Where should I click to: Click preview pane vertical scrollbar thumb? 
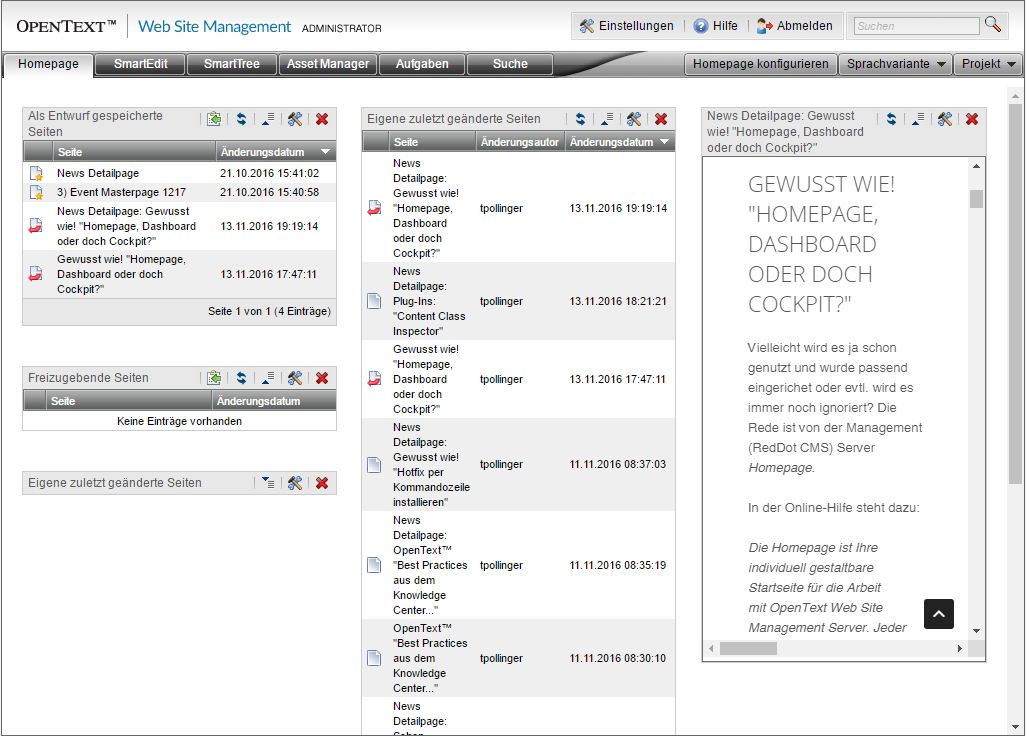click(x=976, y=198)
